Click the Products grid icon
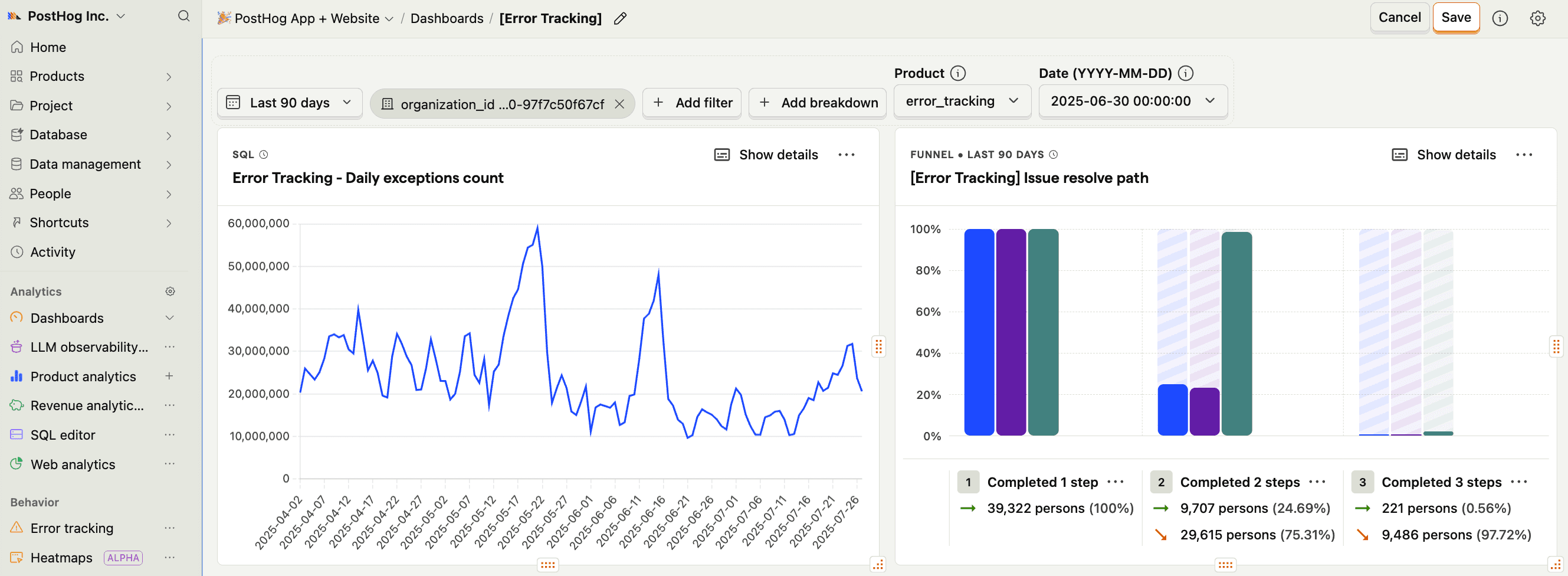Image resolution: width=1568 pixels, height=576 pixels. (x=17, y=76)
